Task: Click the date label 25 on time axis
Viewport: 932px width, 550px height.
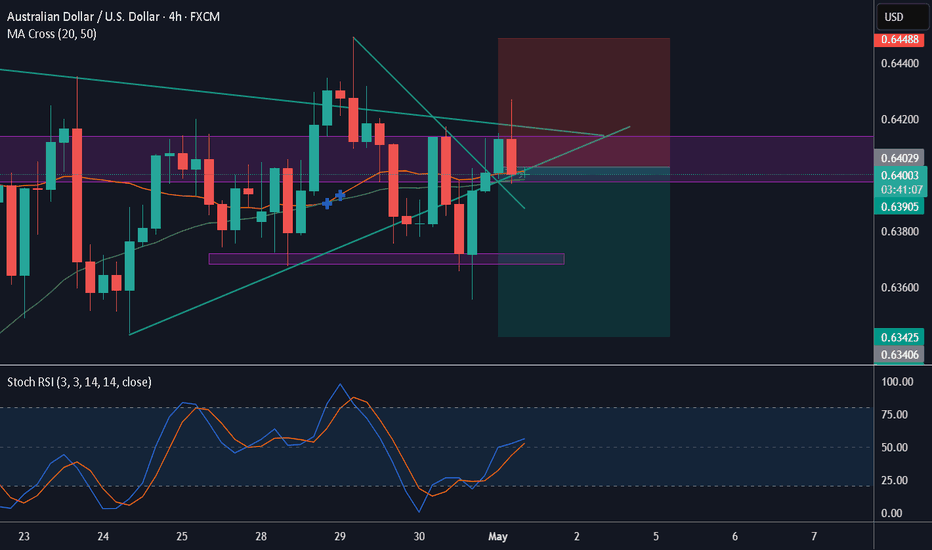Action: tap(182, 536)
